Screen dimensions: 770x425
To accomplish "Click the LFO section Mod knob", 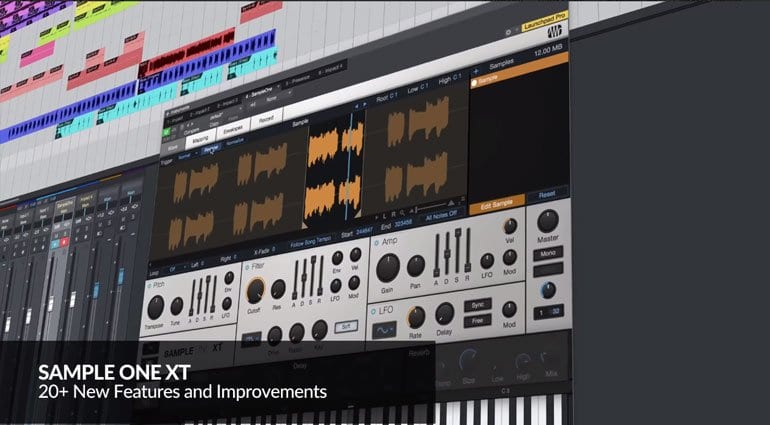I will 509,310.
